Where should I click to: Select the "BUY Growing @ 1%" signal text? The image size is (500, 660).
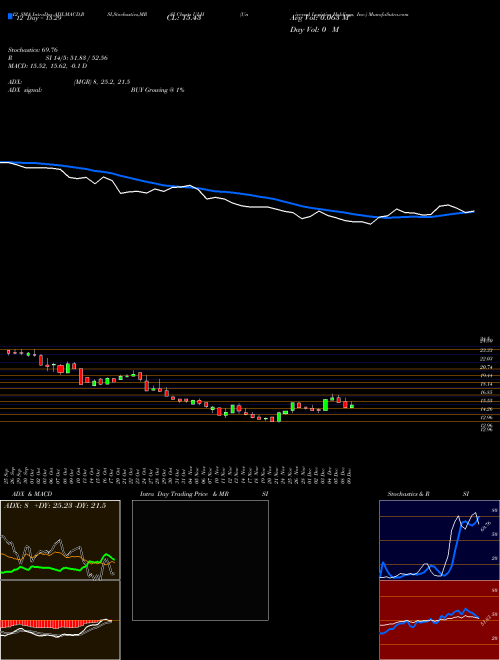157,90
